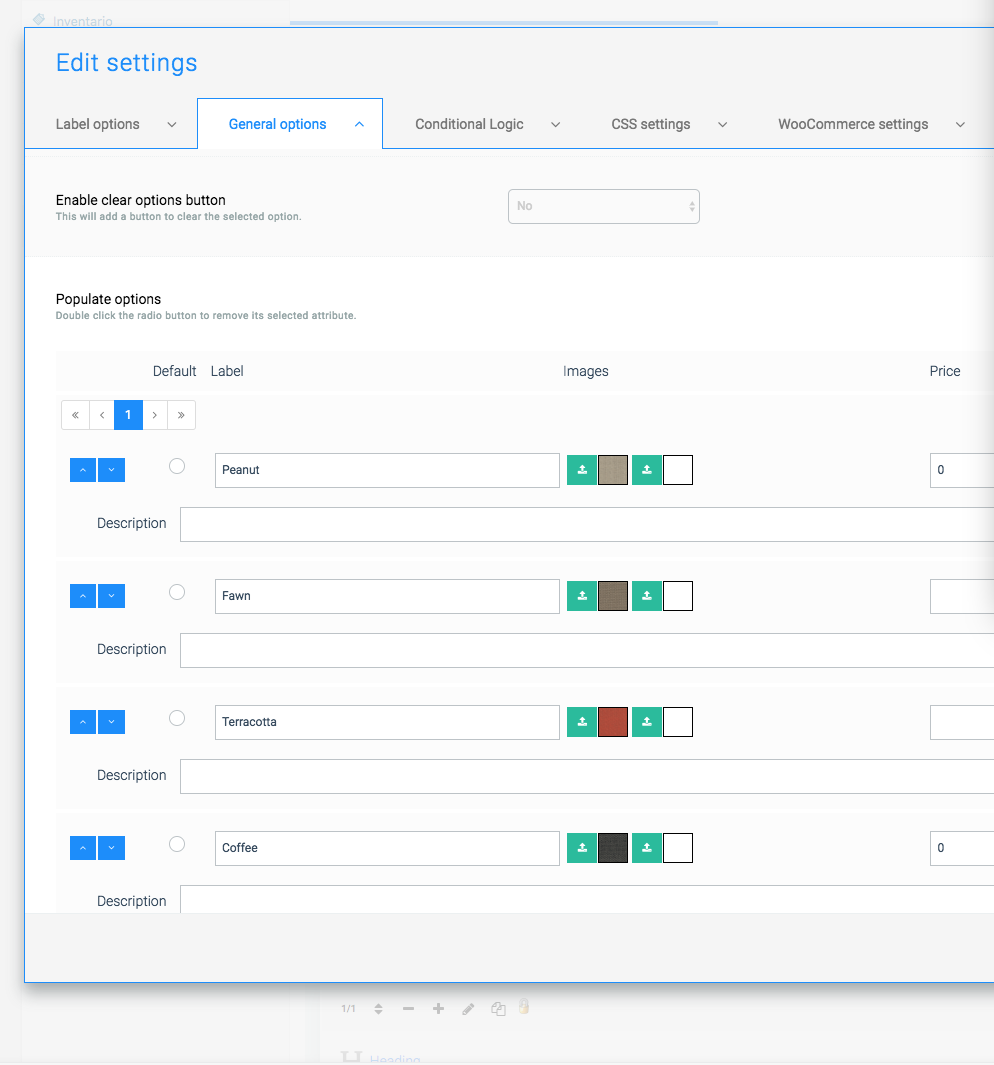This screenshot has width=994, height=1065.
Task: Click the second upload icon in Coffee row
Action: 647,848
